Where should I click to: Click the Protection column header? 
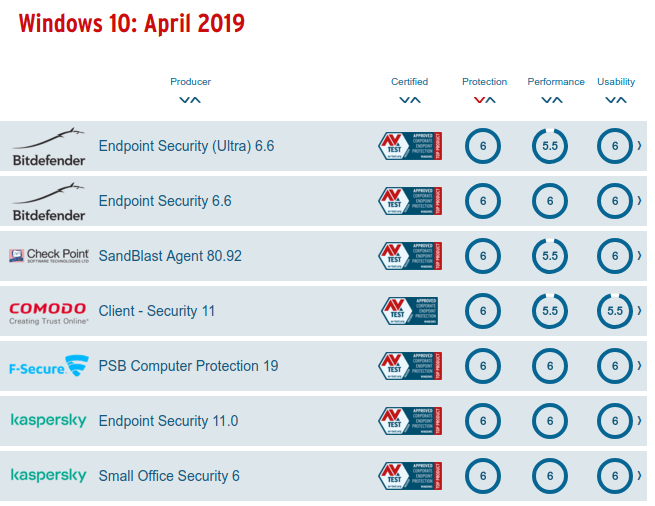pos(485,81)
